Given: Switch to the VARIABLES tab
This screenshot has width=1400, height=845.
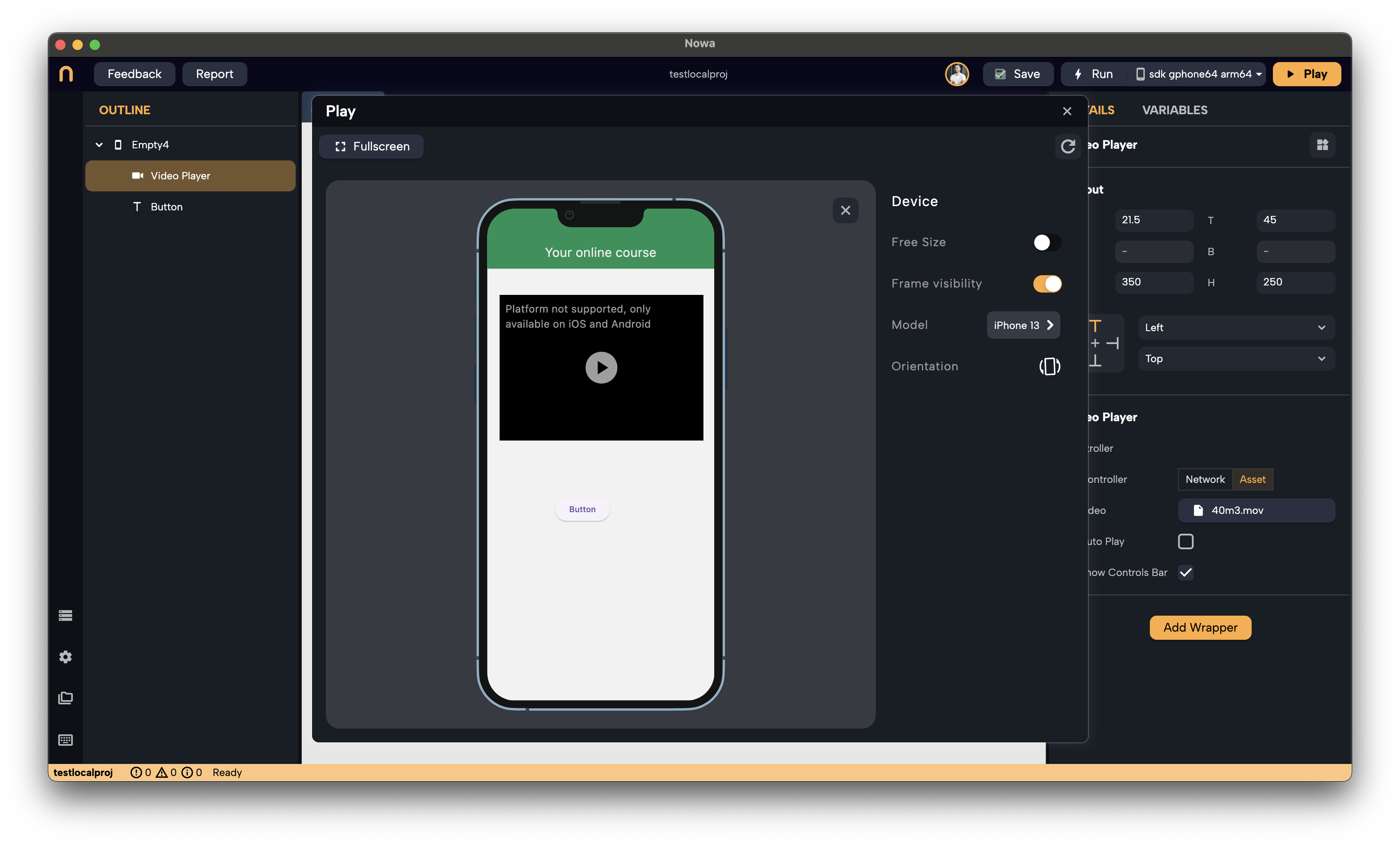Looking at the screenshot, I should click(1175, 110).
